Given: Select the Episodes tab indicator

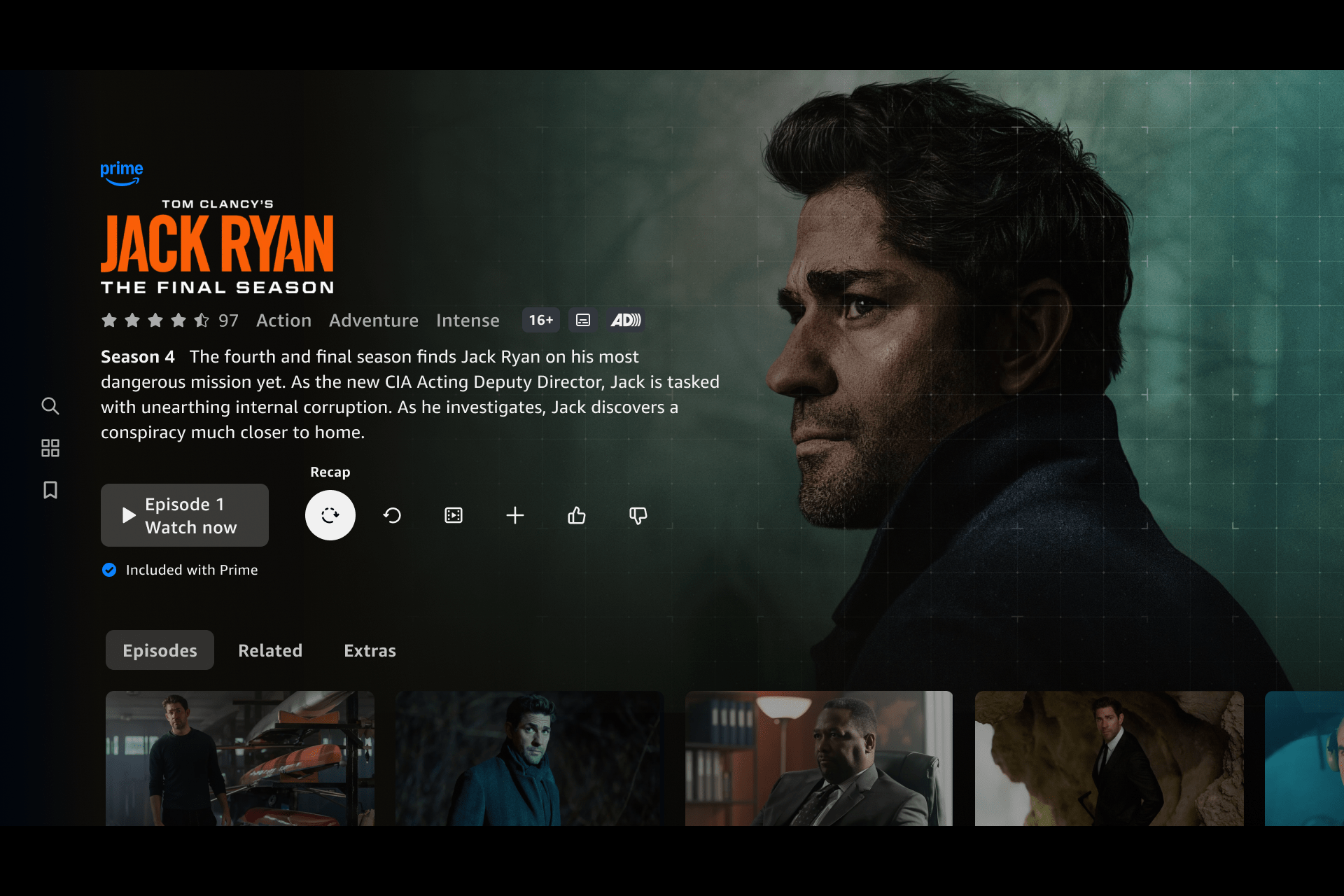Looking at the screenshot, I should (x=160, y=650).
